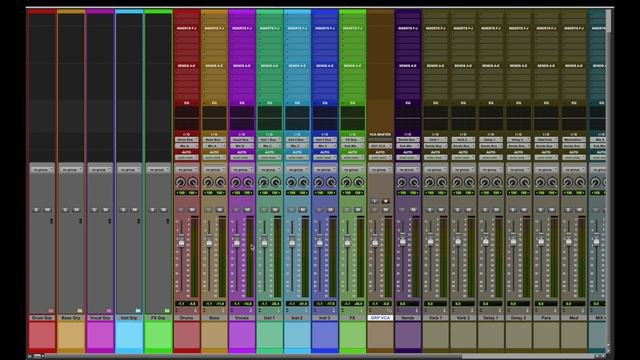640x360 pixels.
Task: Mute the Drums track
Action: pos(192,210)
